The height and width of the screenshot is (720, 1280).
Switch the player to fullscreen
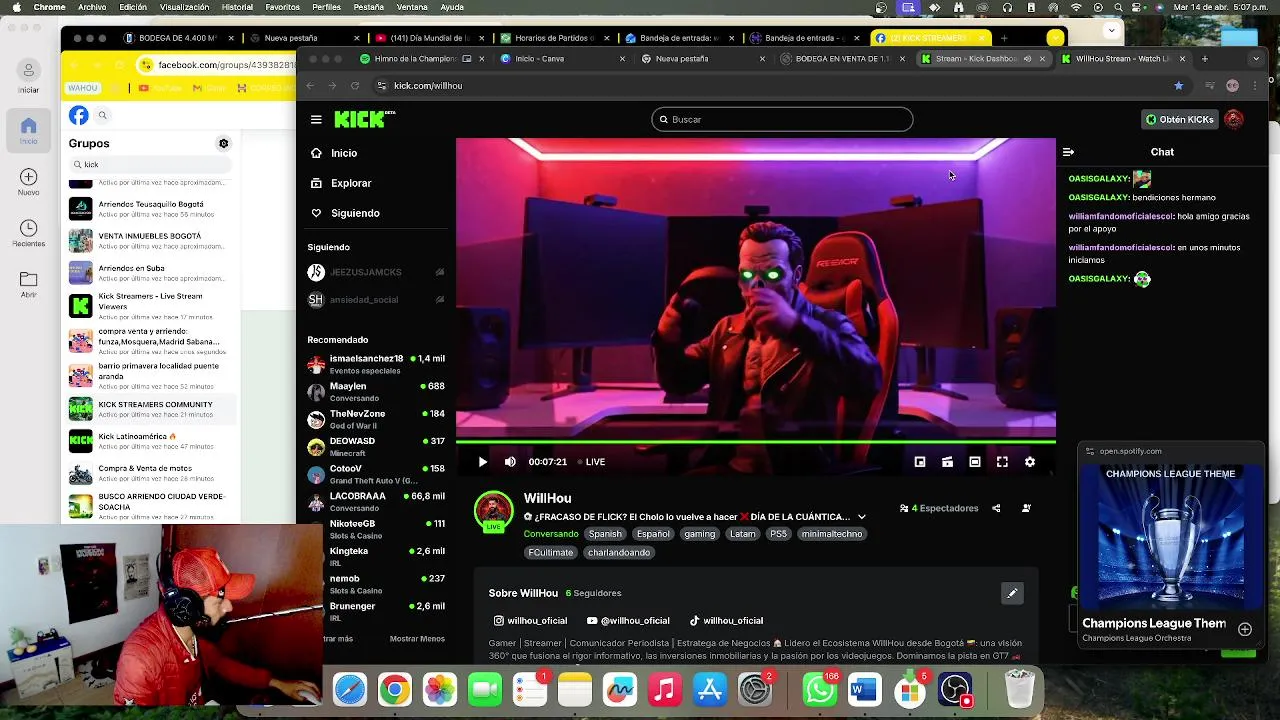1002,462
